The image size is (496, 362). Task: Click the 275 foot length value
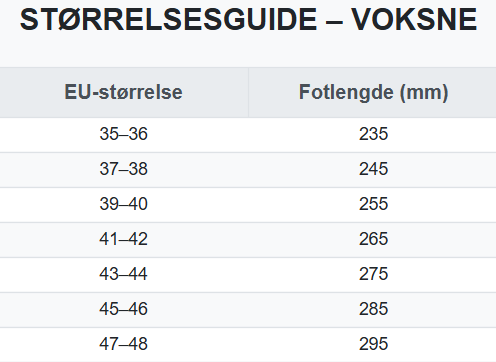373,274
